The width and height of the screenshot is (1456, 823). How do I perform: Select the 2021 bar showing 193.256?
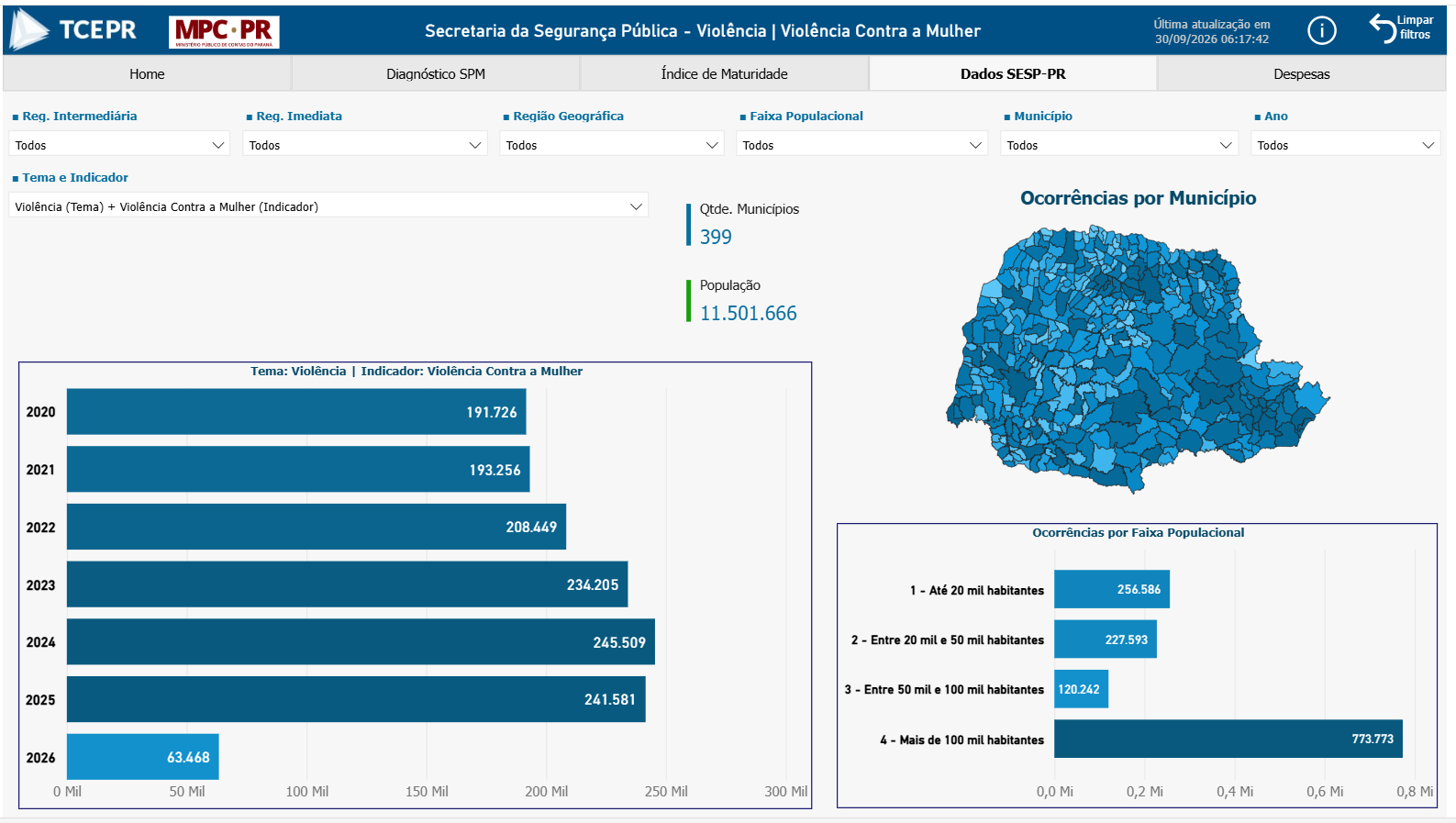point(298,470)
